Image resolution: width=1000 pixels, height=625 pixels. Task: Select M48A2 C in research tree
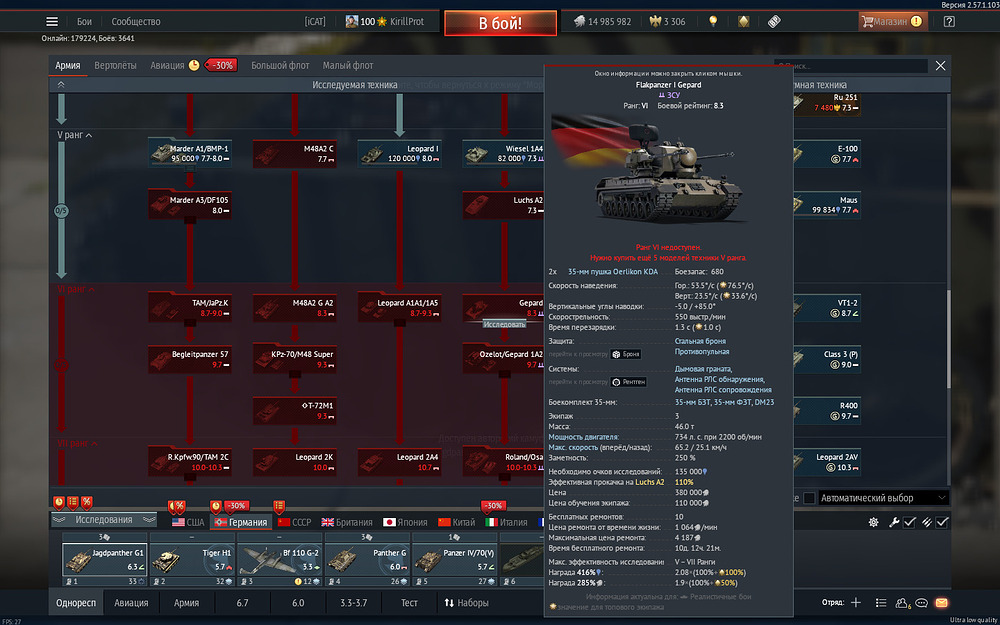[294, 153]
